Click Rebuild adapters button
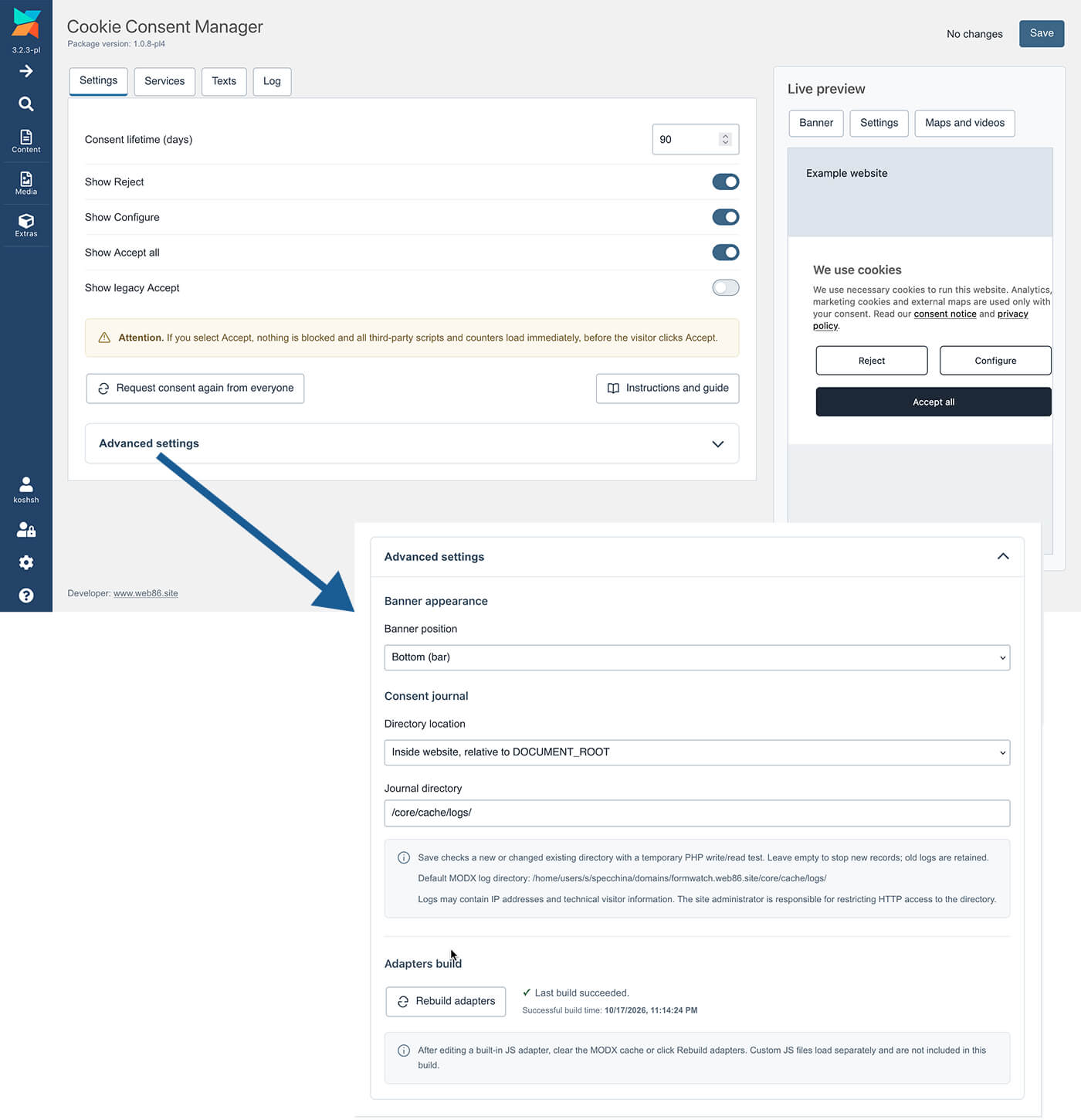This screenshot has width=1081, height=1120. [446, 1001]
